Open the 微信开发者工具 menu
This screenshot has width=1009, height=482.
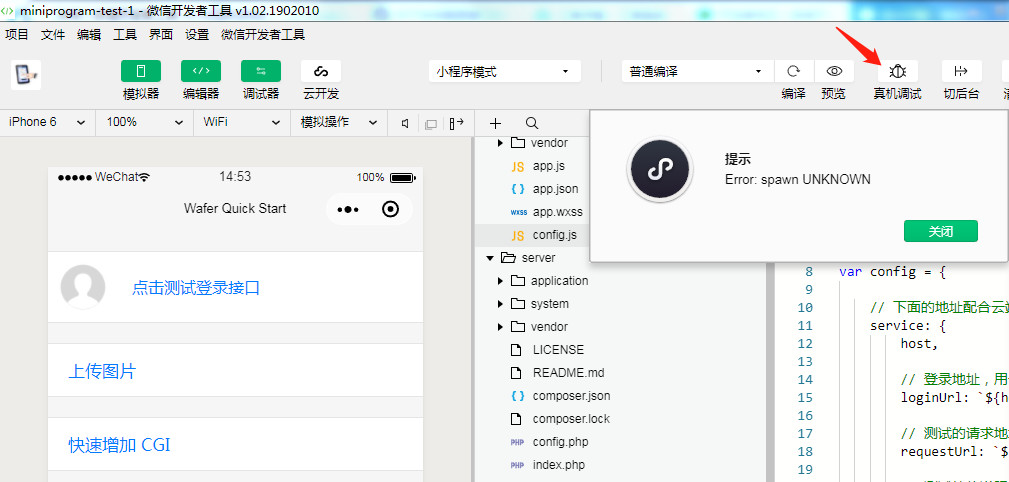tap(263, 35)
